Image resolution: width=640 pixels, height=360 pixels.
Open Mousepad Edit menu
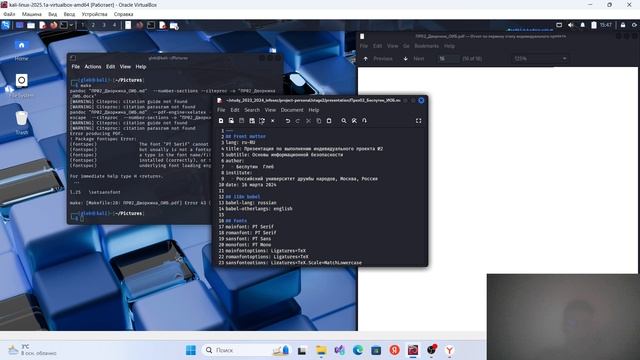click(x=235, y=110)
